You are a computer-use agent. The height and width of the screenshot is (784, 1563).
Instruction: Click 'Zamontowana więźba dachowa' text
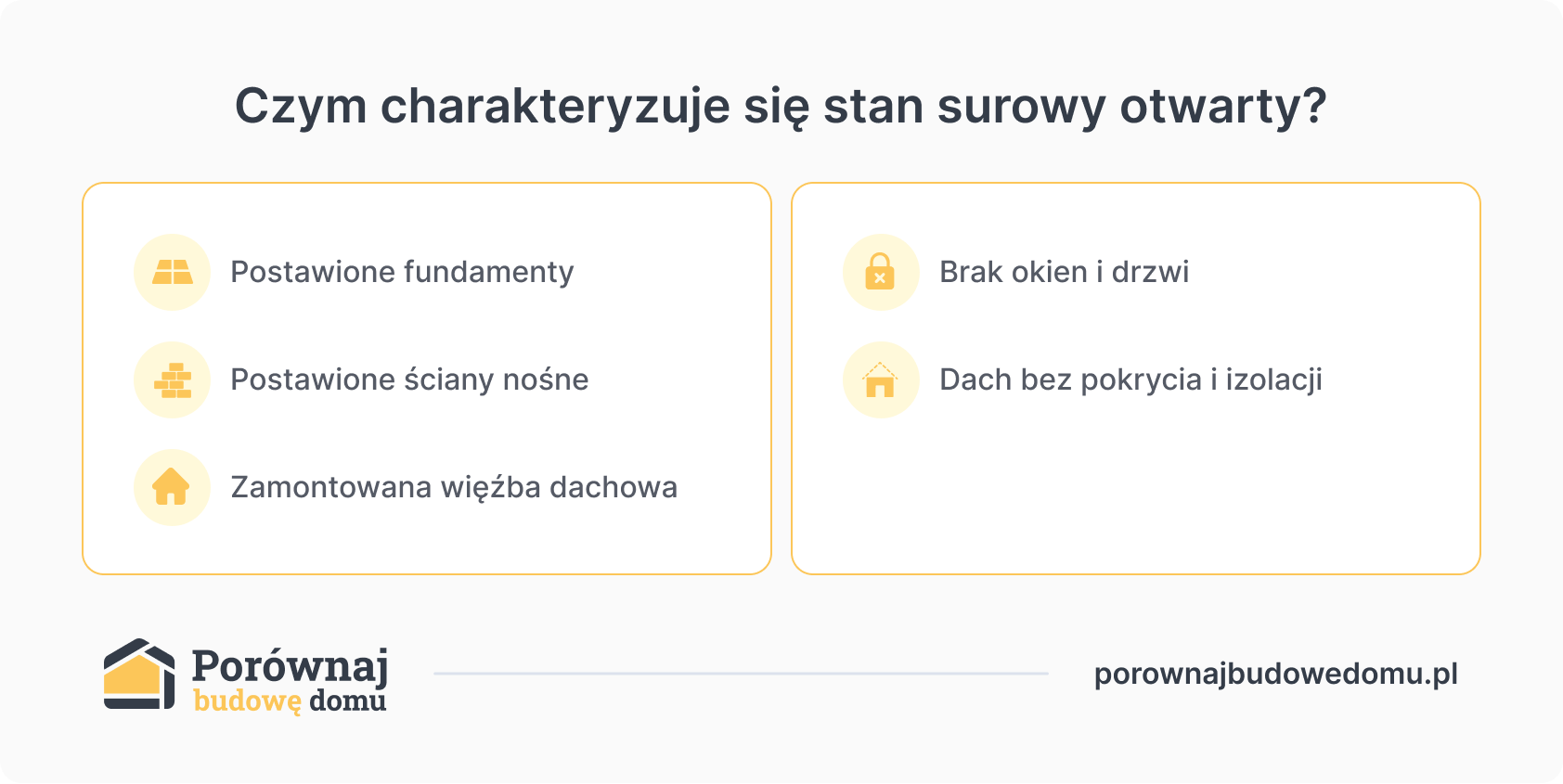[454, 487]
